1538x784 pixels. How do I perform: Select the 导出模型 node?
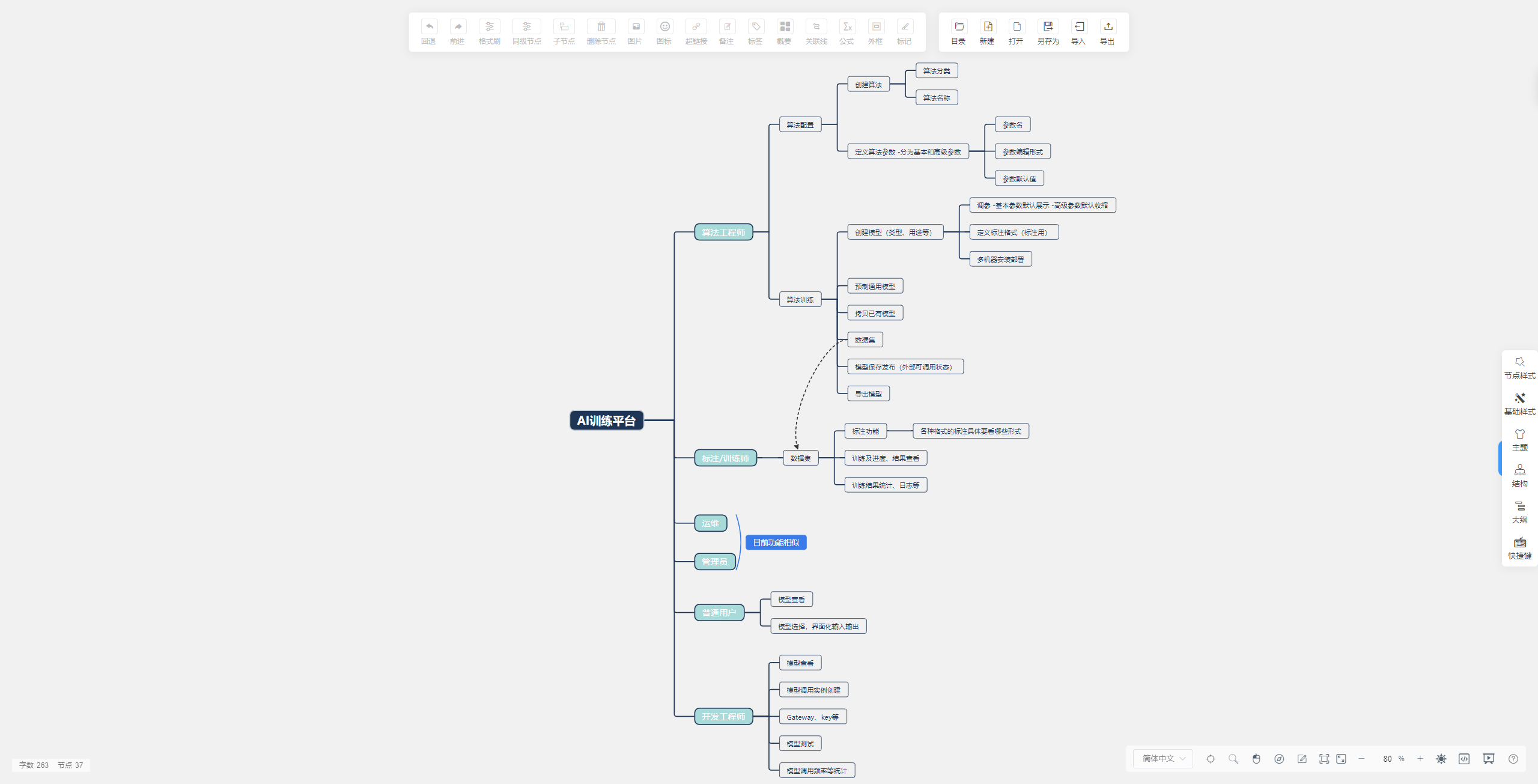pyautogui.click(x=869, y=394)
